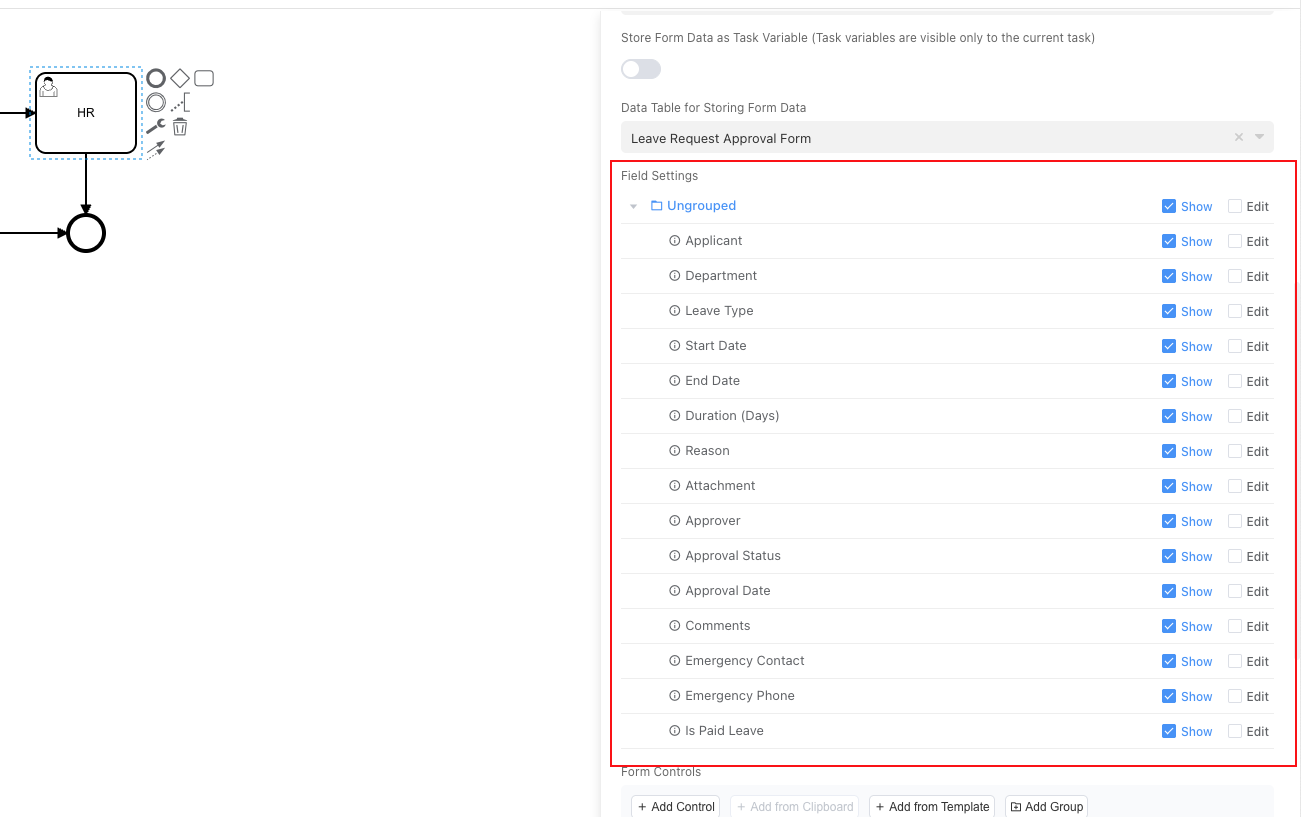The image size is (1301, 817).
Task: Open the data table dropdown arrow
Action: click(x=1259, y=138)
